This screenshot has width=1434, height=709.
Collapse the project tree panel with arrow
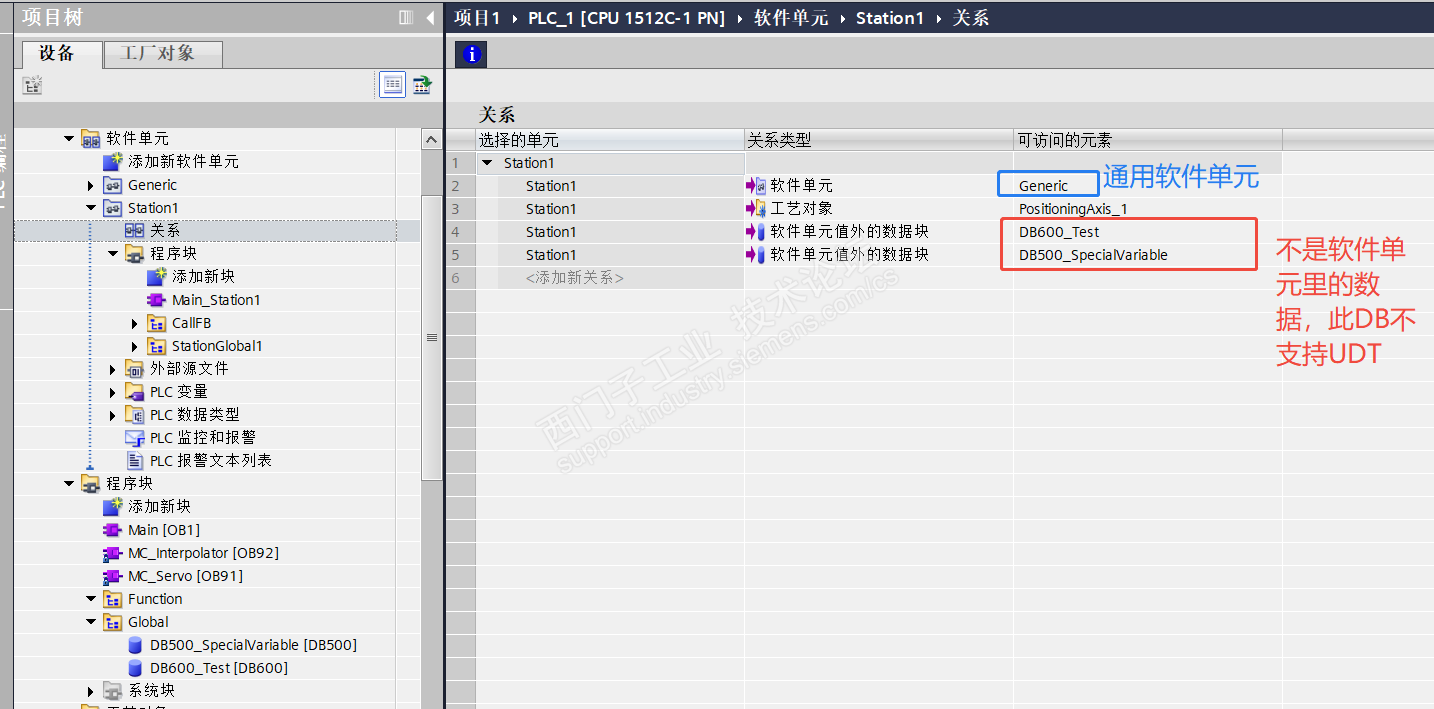(x=430, y=18)
